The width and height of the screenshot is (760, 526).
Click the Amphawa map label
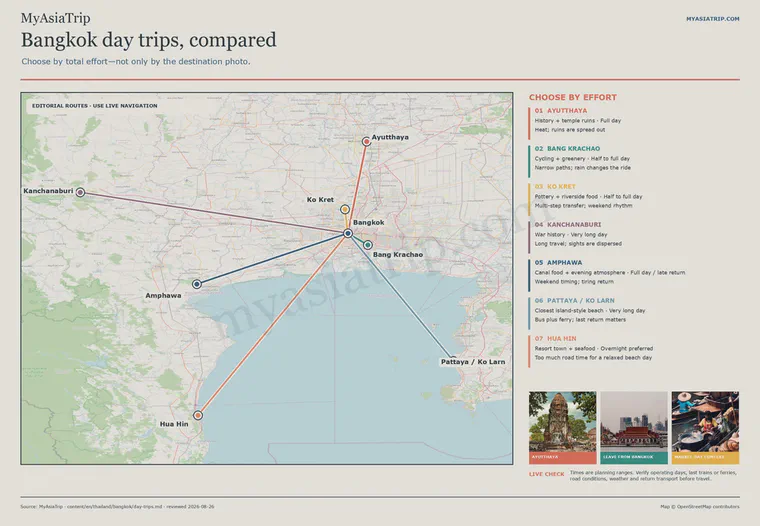click(163, 296)
